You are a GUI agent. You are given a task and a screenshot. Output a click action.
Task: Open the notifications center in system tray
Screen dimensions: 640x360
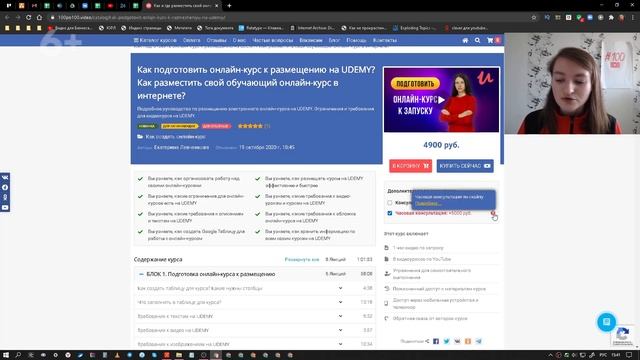(629, 355)
